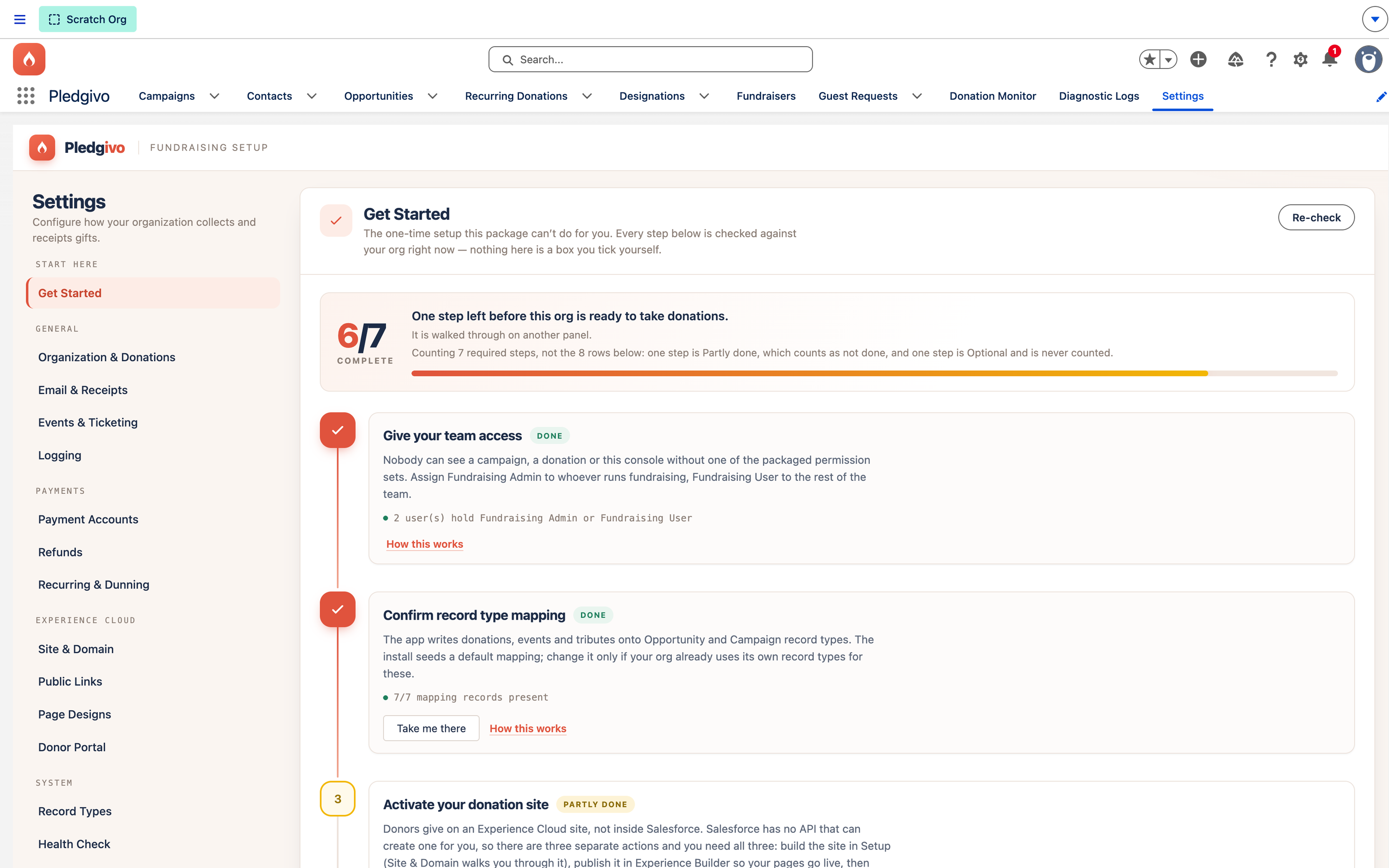Screen dimensions: 1389x868
Task: Select the Settings navigation tab
Action: click(1183, 96)
